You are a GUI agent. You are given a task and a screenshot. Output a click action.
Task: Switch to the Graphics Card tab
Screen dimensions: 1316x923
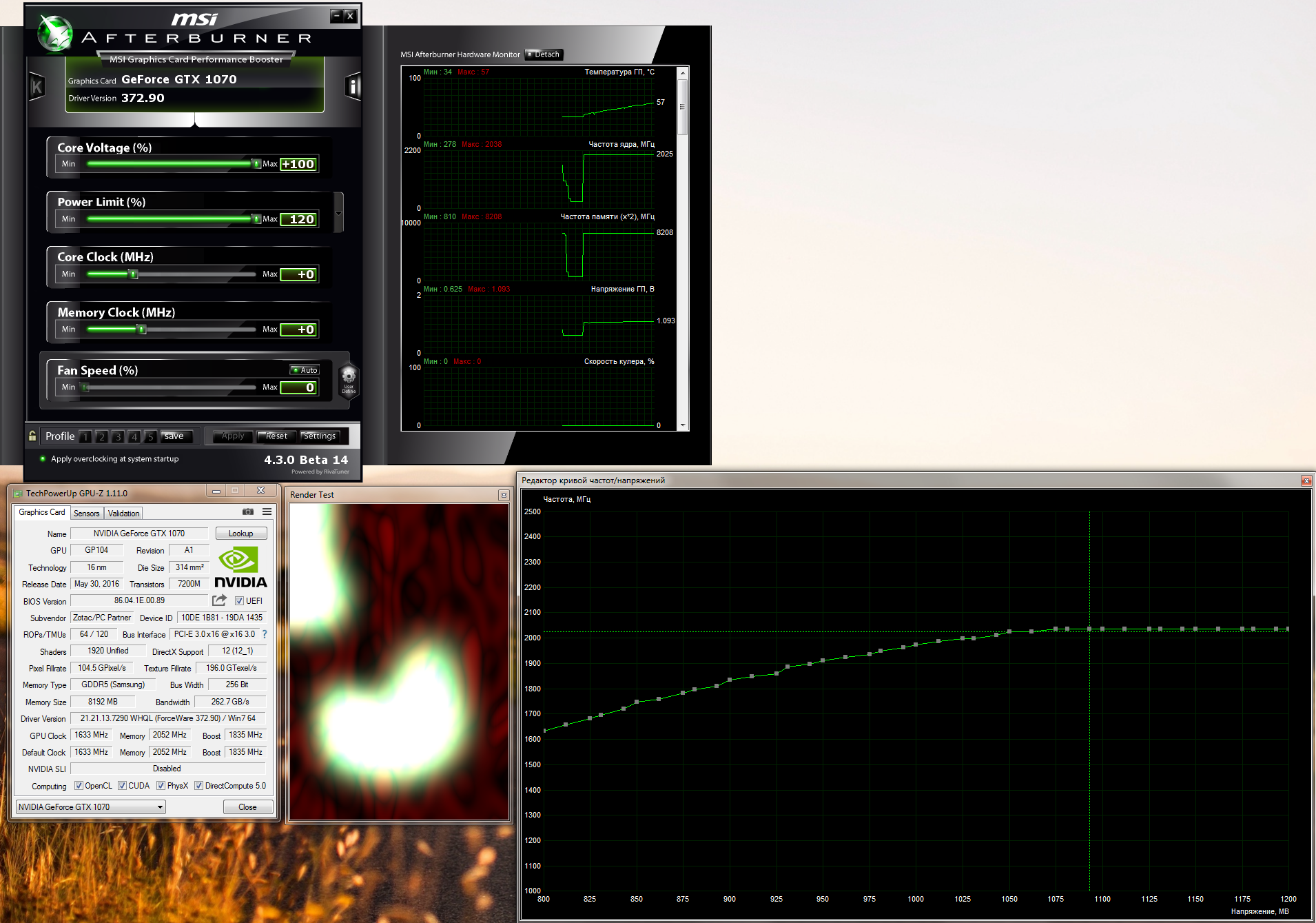[x=42, y=512]
